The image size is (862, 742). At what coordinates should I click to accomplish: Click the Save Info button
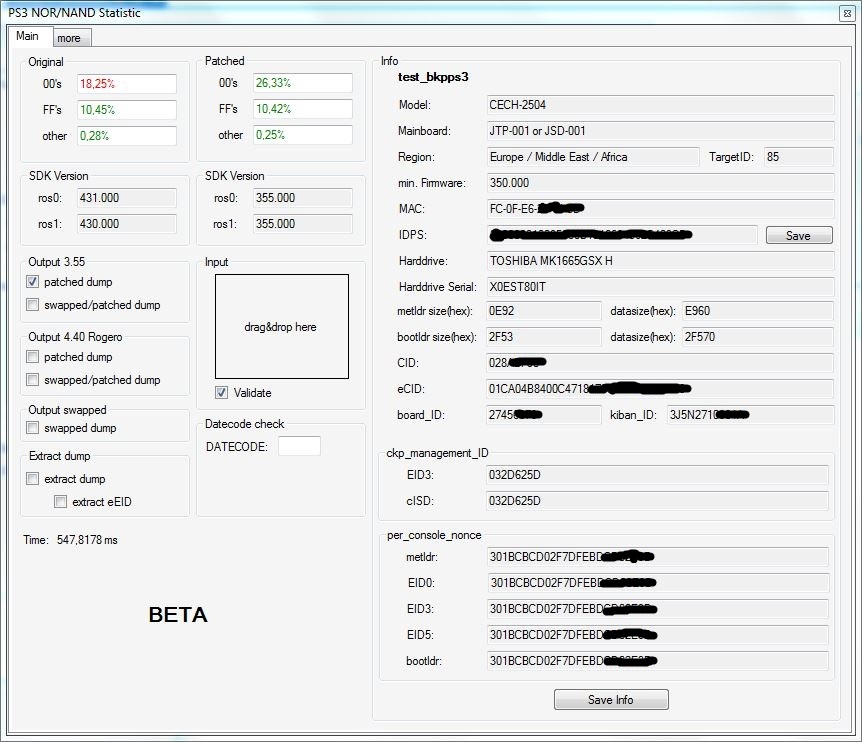(x=611, y=700)
